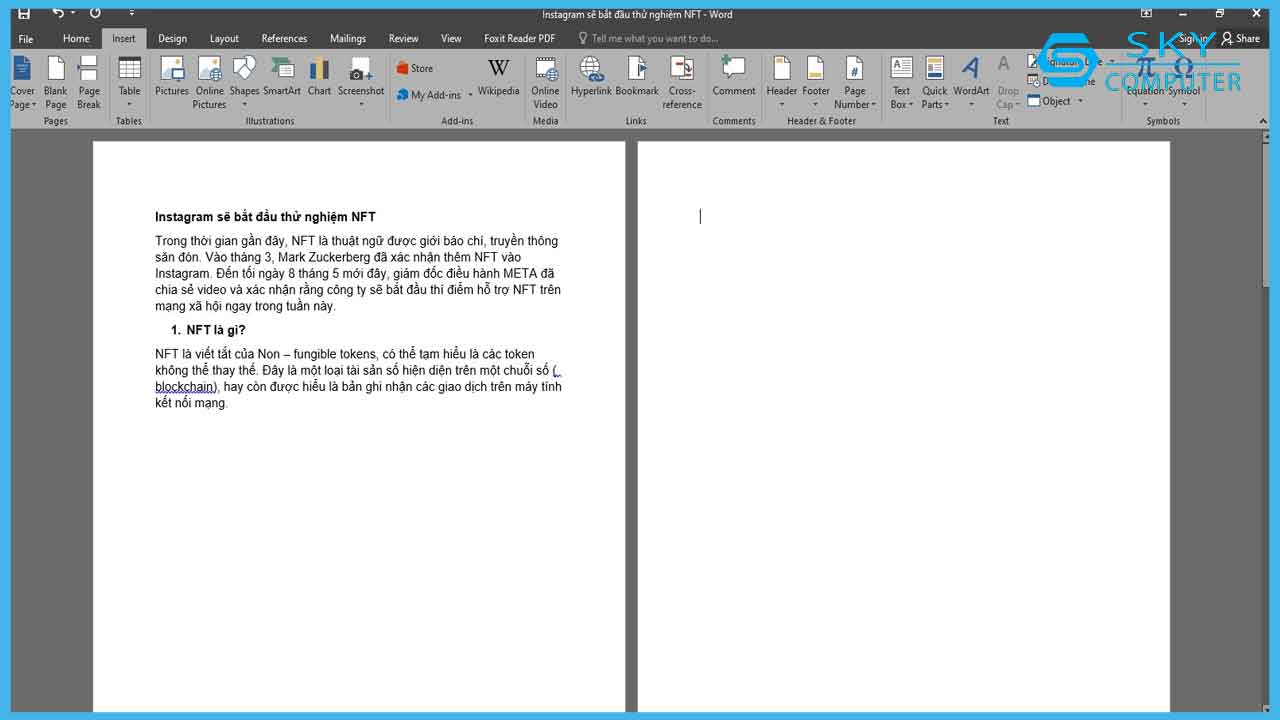Add a Bookmark

pos(637,77)
